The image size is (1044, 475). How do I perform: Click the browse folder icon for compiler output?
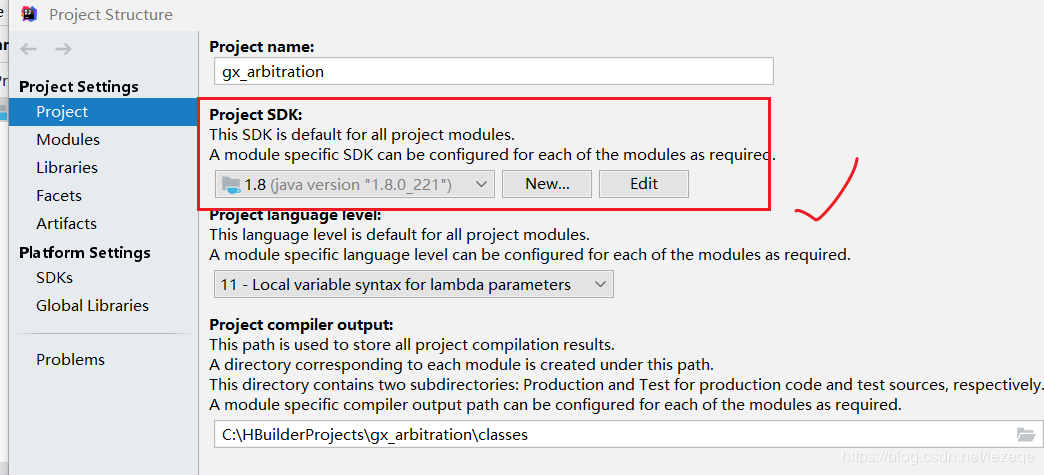[1025, 434]
